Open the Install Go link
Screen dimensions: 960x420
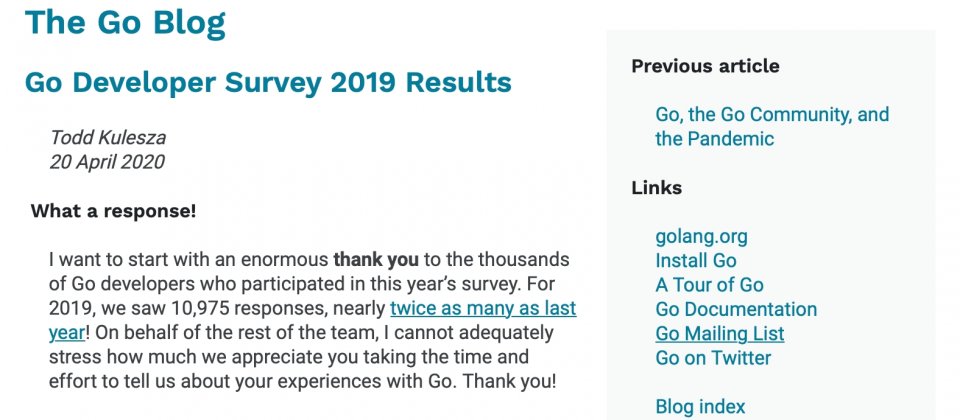pyautogui.click(x=696, y=260)
